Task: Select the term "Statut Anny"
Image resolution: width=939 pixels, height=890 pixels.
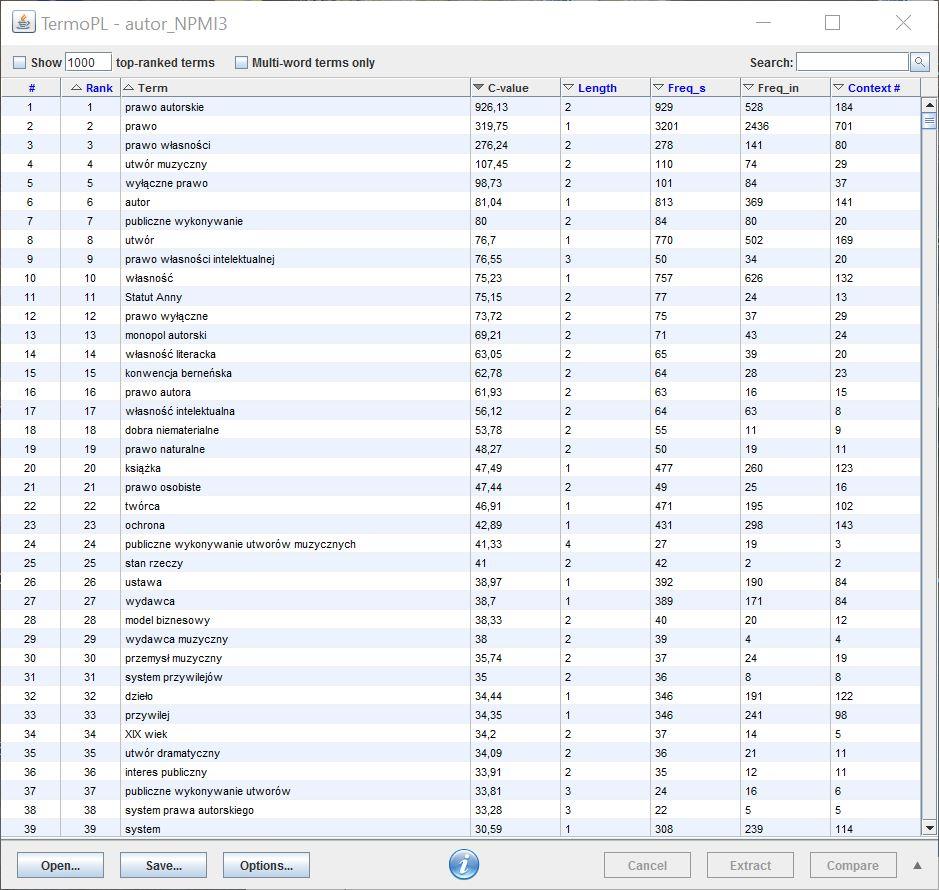Action: 153,297
